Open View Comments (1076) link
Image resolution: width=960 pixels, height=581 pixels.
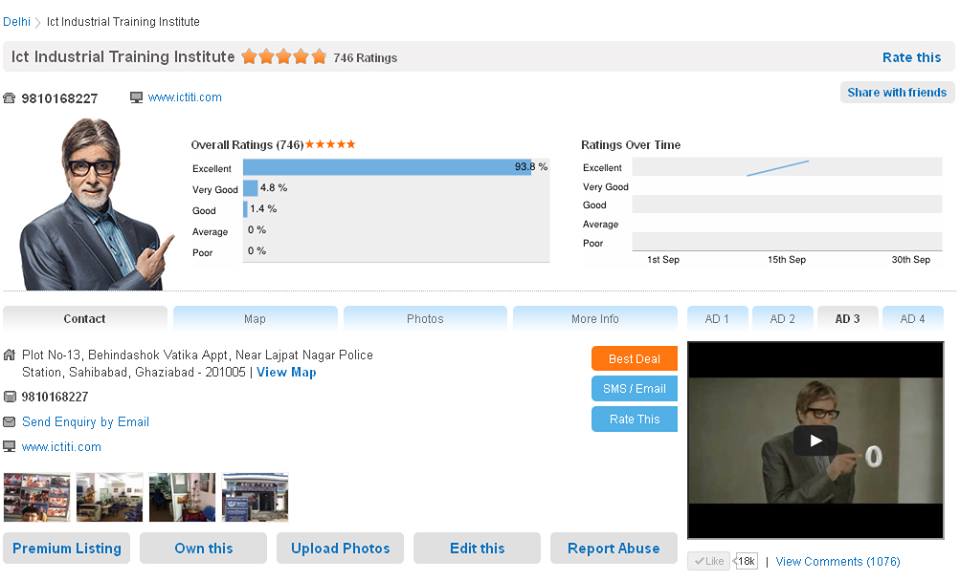[x=838, y=561]
